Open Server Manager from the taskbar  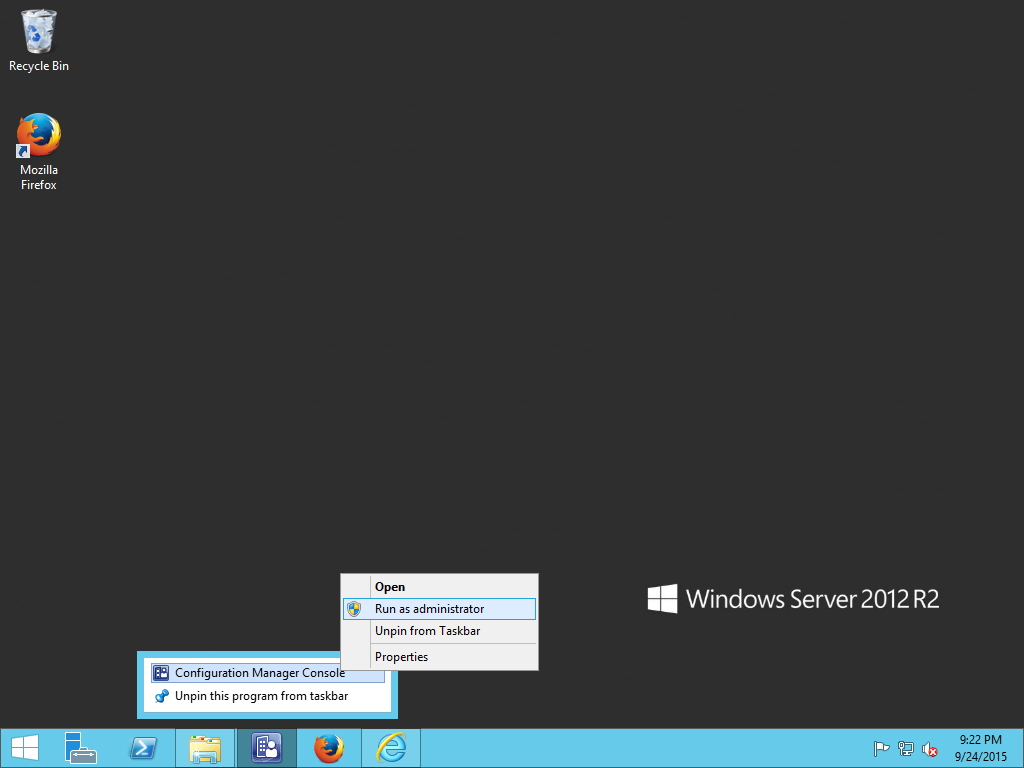coord(80,748)
